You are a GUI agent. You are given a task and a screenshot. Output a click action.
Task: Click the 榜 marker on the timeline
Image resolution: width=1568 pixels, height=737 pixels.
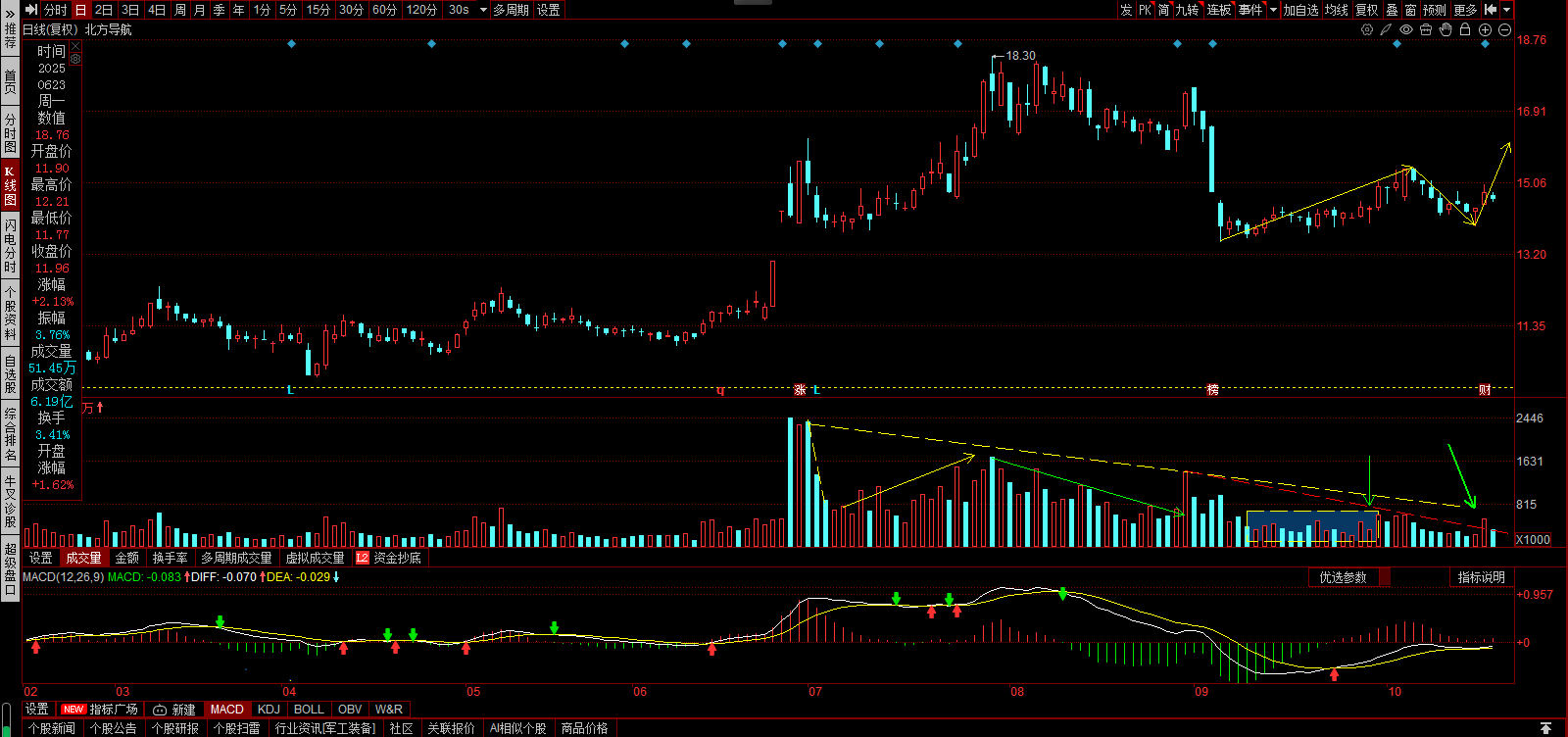tap(1212, 390)
